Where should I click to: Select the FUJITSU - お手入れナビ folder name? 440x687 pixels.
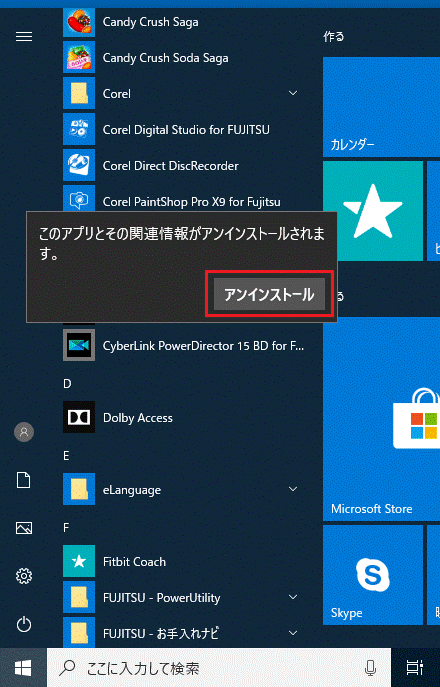(x=161, y=633)
